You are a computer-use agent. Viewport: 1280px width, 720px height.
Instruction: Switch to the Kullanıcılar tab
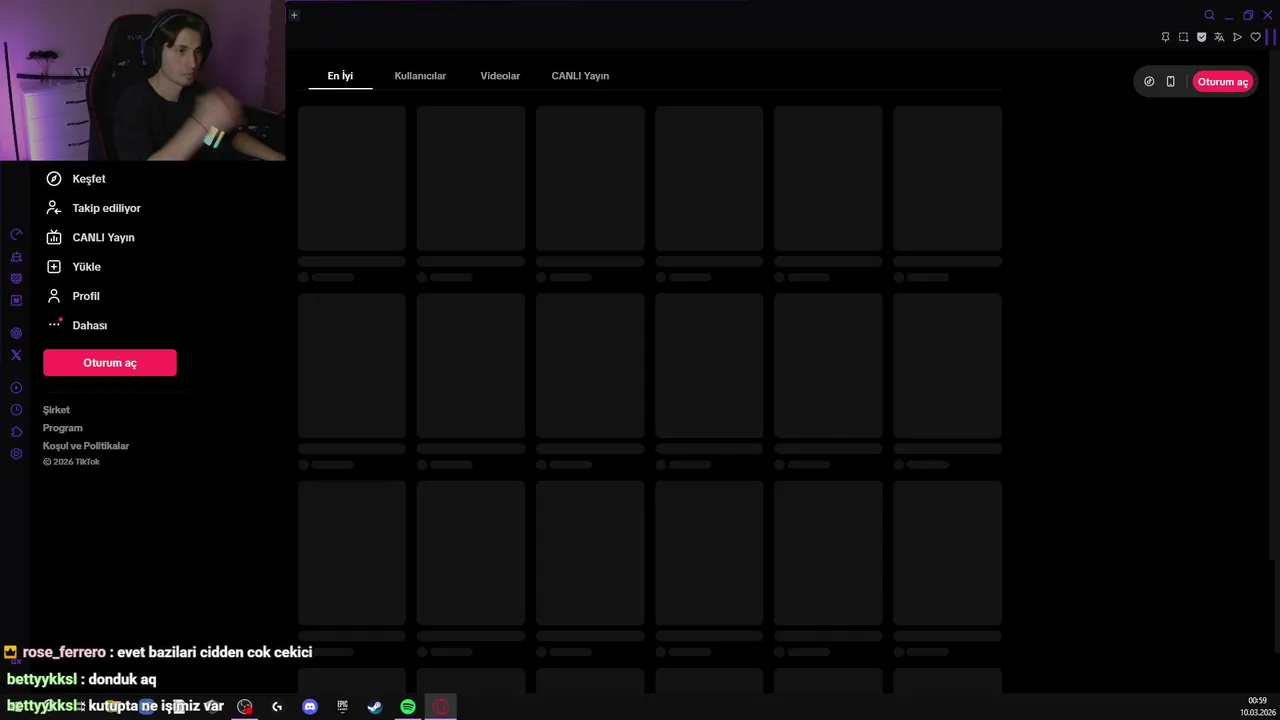click(x=420, y=76)
